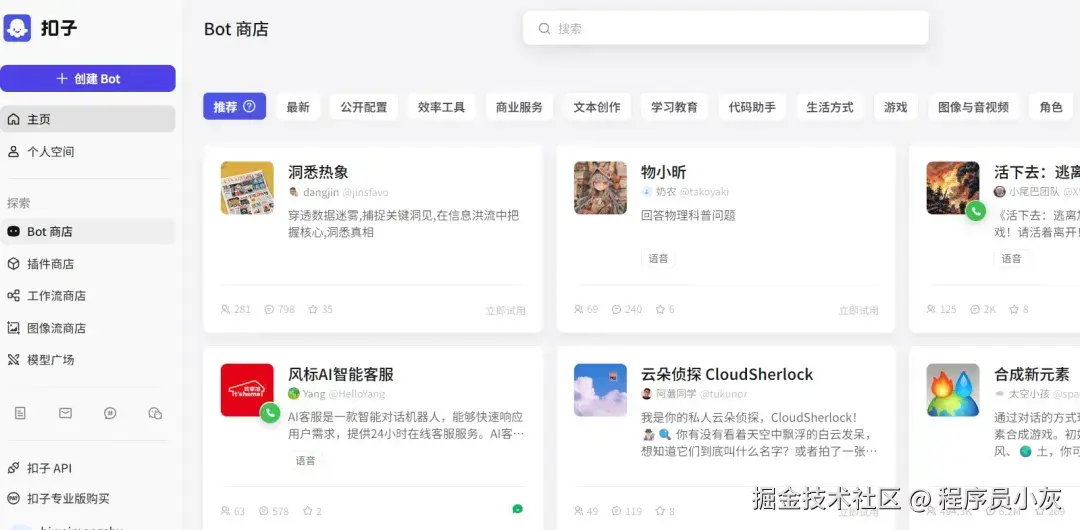Click the PAY icon for 扣子专业版购买
The image size is (1080, 530).
point(13,498)
